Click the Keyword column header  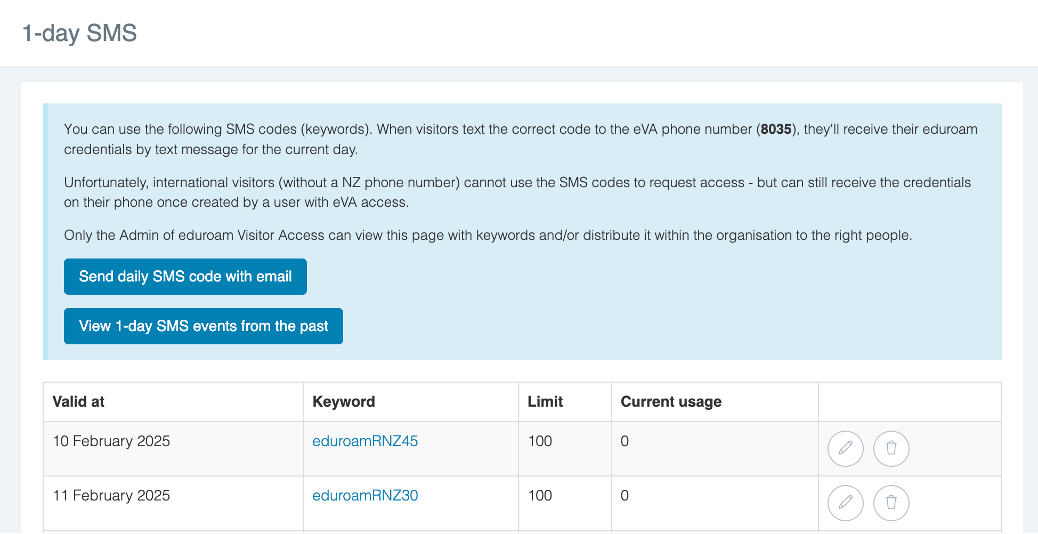(344, 401)
